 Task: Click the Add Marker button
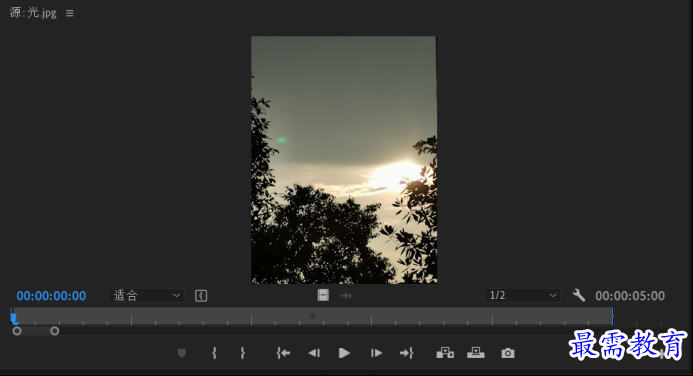182,353
